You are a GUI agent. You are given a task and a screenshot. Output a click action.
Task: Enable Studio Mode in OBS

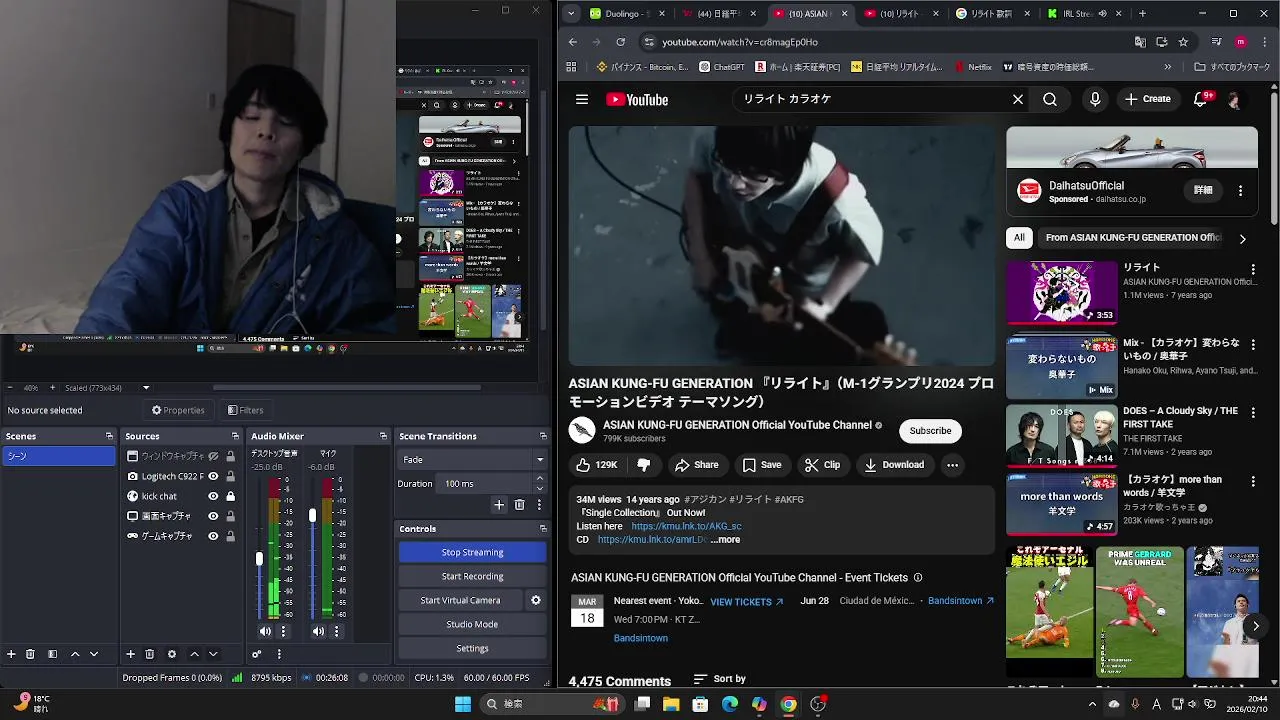click(x=472, y=624)
